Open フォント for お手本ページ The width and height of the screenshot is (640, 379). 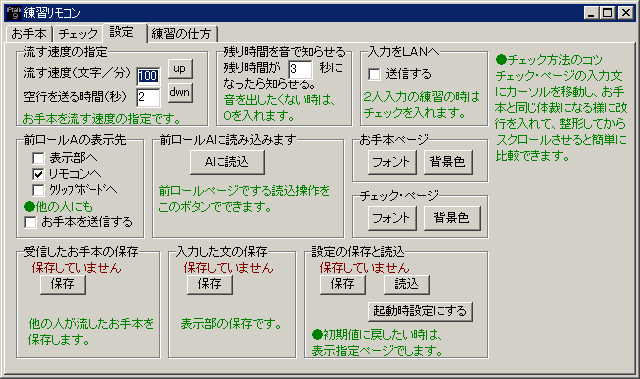(x=392, y=162)
